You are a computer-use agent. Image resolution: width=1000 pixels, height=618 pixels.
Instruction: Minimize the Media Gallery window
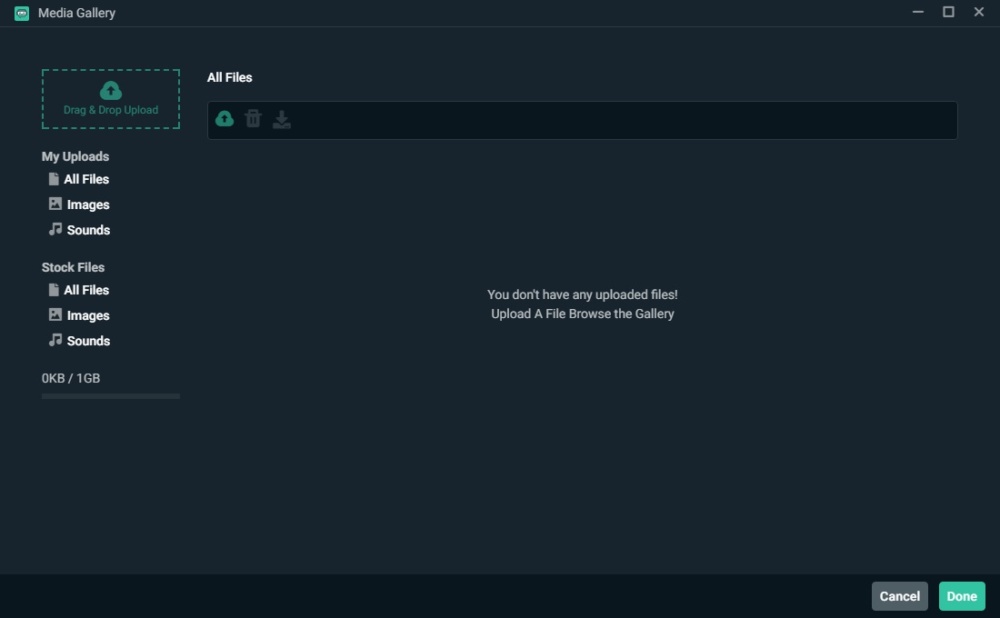(918, 12)
